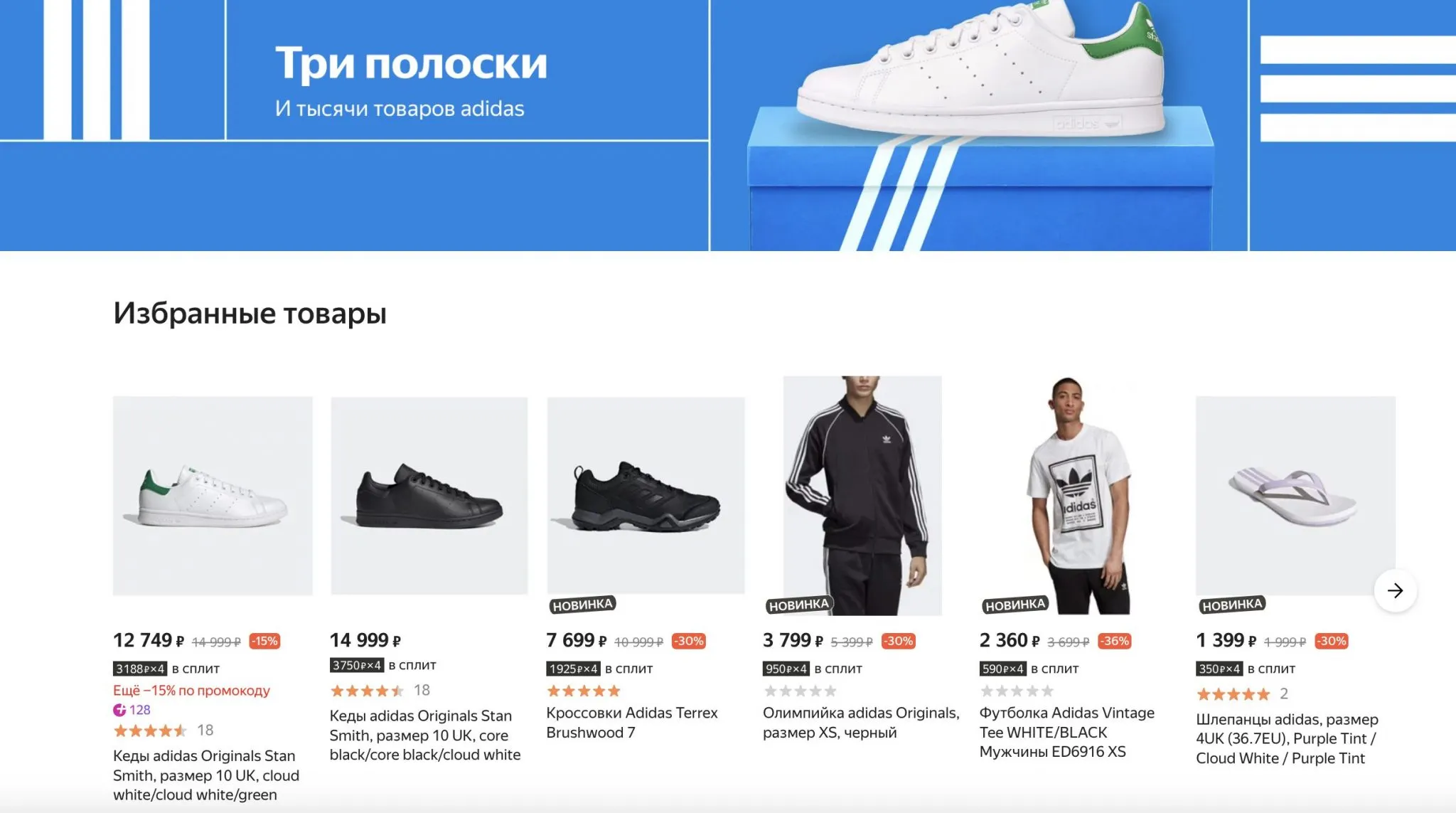Click the НОВИНКА badge on the tracksuit jacket
Screen dimensions: 1456x813
(x=798, y=605)
